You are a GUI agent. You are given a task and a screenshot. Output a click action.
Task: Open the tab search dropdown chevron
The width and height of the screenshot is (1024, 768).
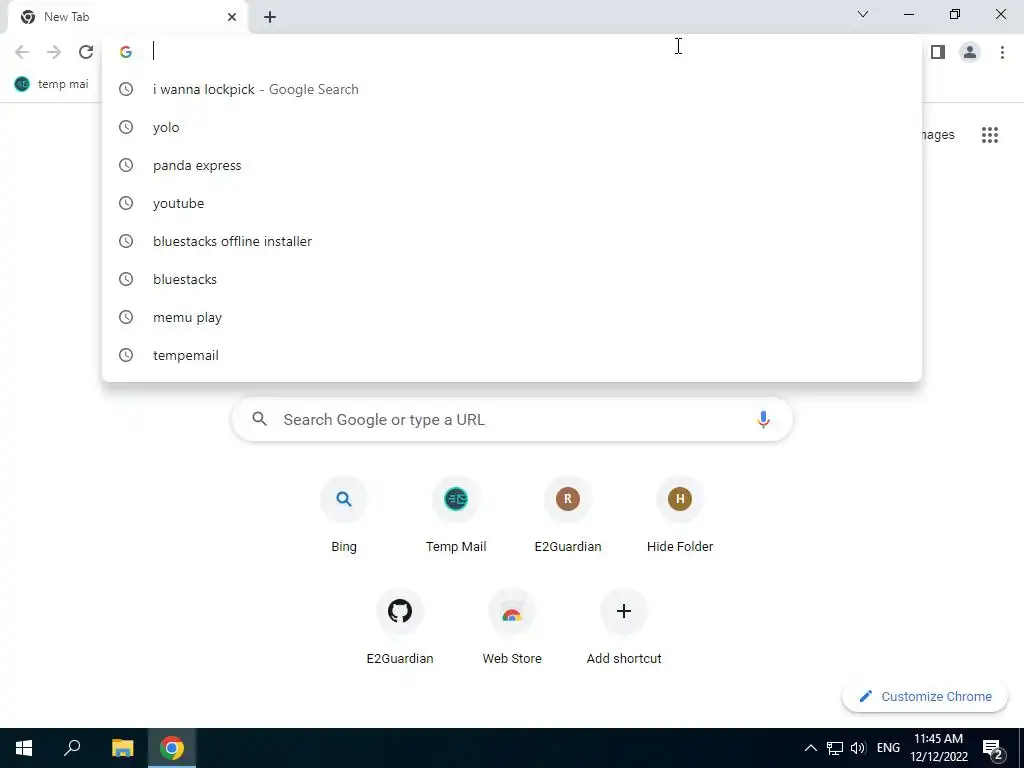pyautogui.click(x=863, y=14)
